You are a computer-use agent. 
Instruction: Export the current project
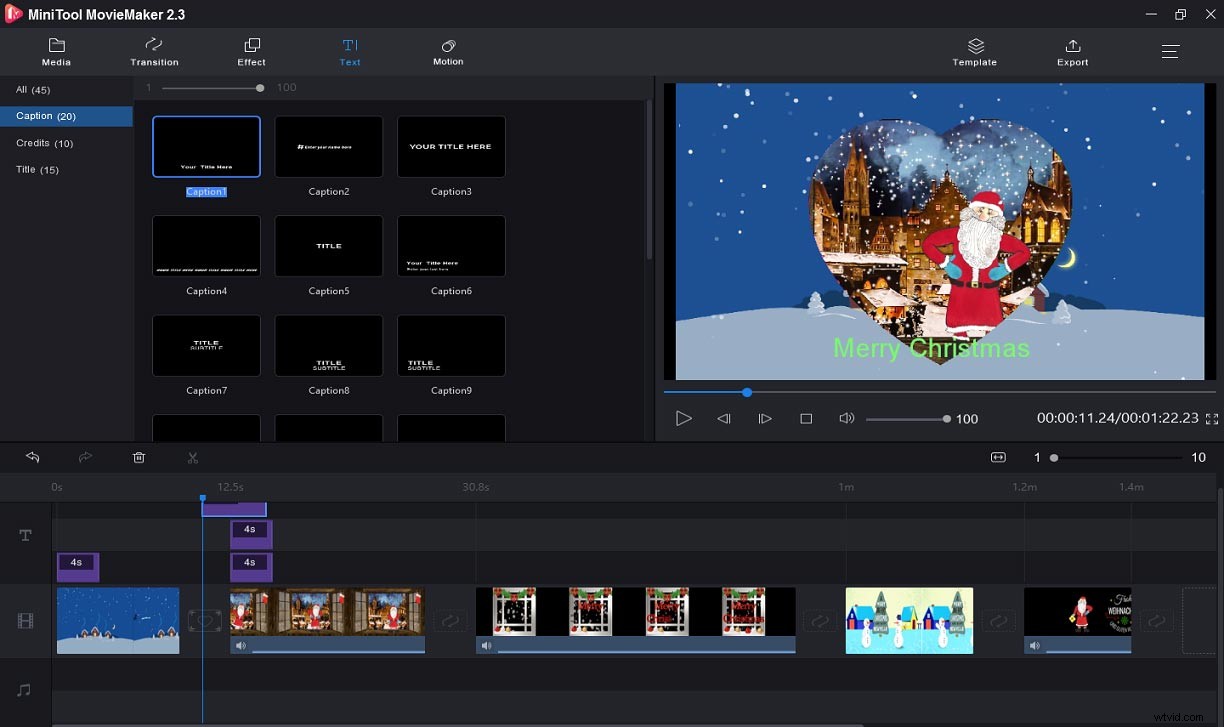(x=1072, y=51)
